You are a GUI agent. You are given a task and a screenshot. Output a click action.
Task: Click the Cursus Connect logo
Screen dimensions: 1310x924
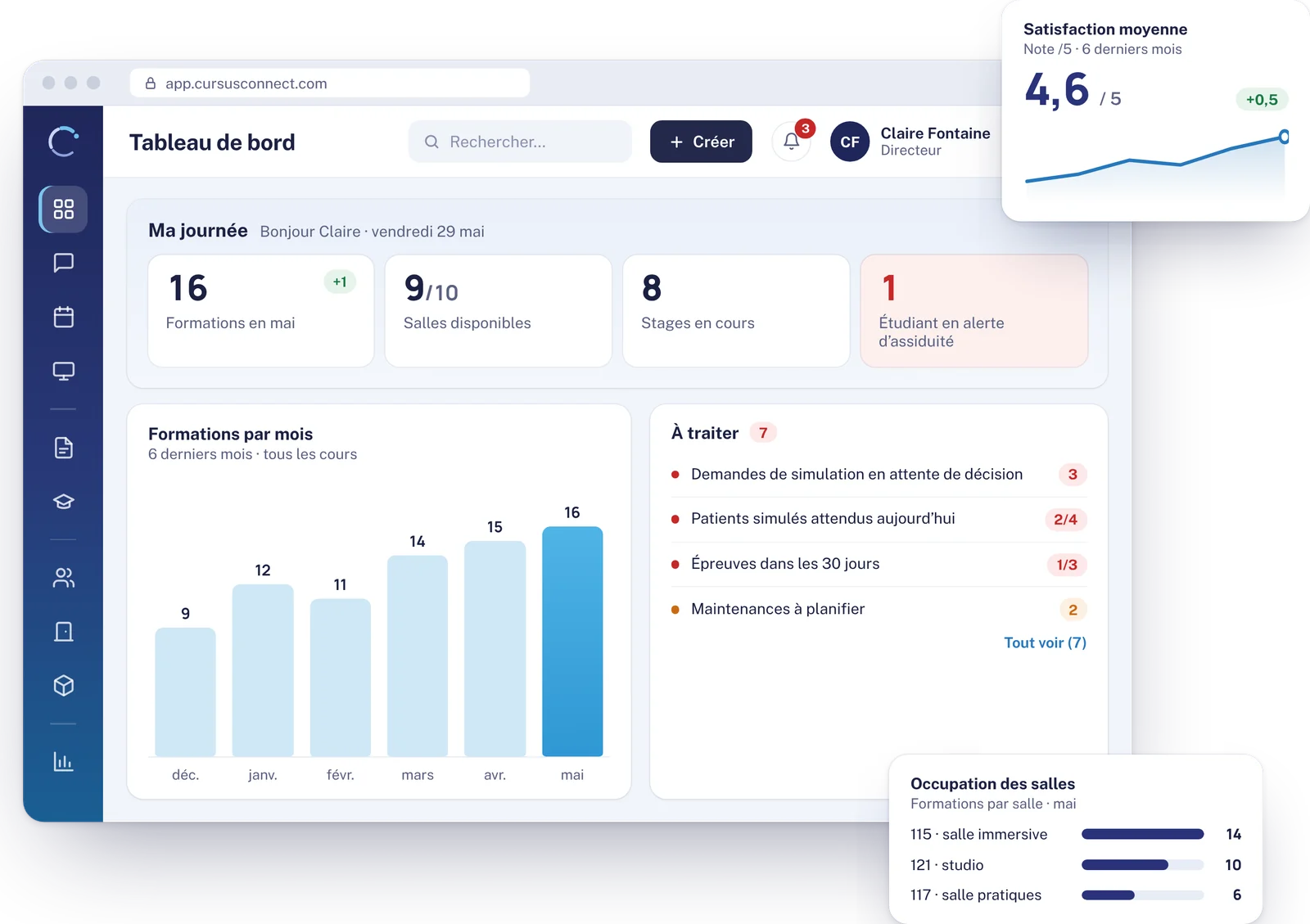pyautogui.click(x=63, y=142)
